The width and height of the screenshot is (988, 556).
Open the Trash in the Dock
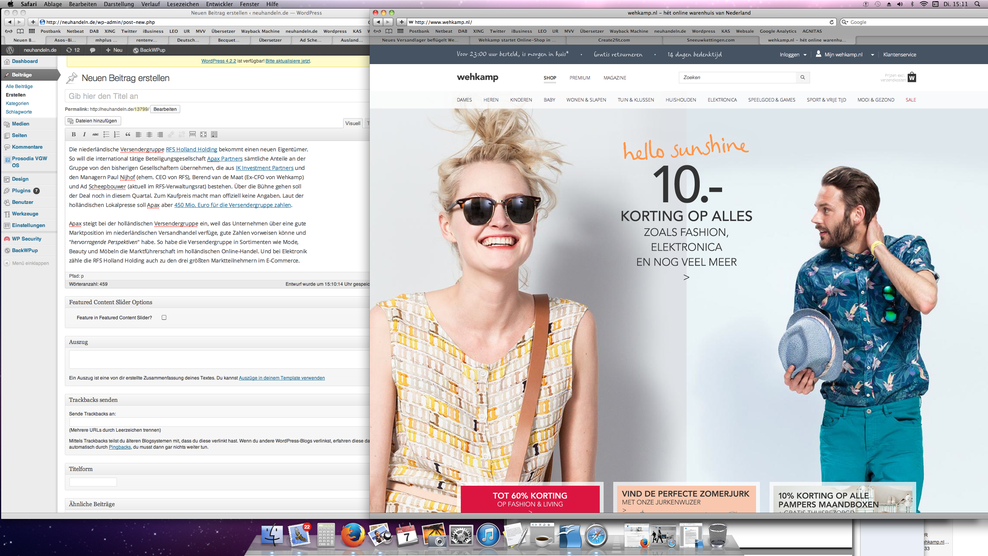(718, 536)
